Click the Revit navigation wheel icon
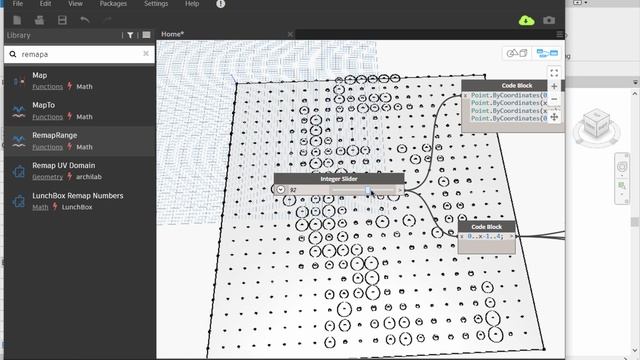This screenshot has width=640, height=360. [622, 167]
